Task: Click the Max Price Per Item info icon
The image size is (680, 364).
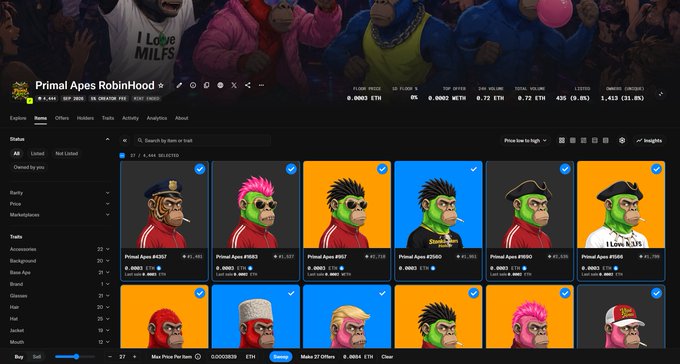Action: [198, 357]
